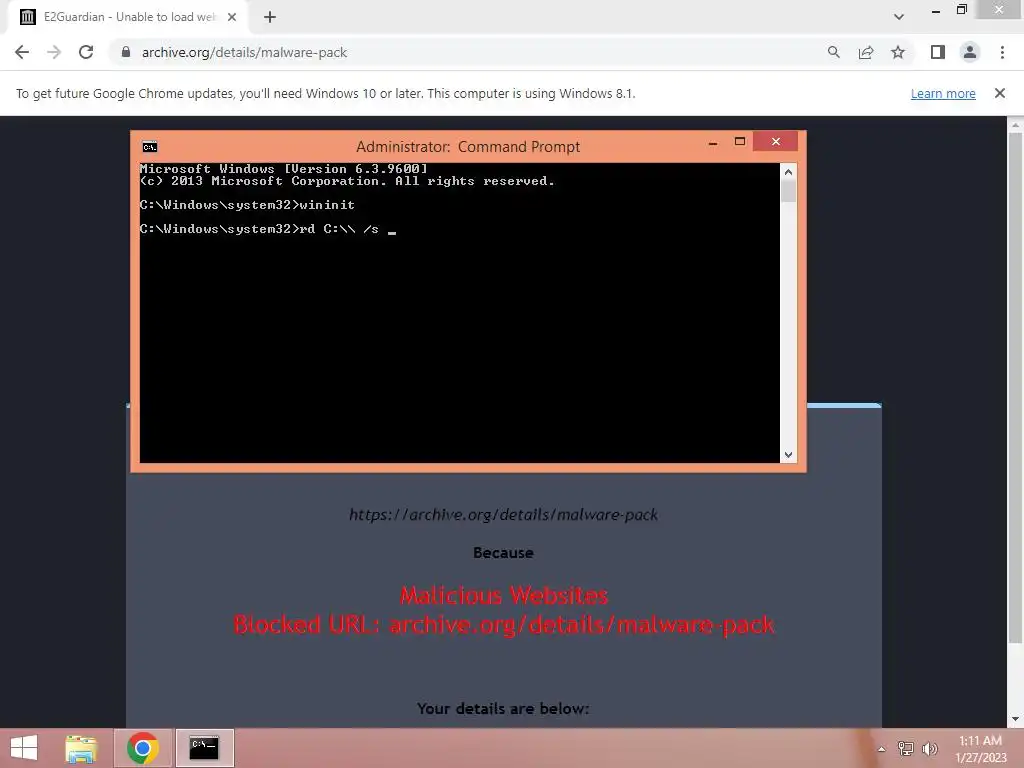Close the Command Prompt window
This screenshot has width=1024, height=768.
click(776, 142)
